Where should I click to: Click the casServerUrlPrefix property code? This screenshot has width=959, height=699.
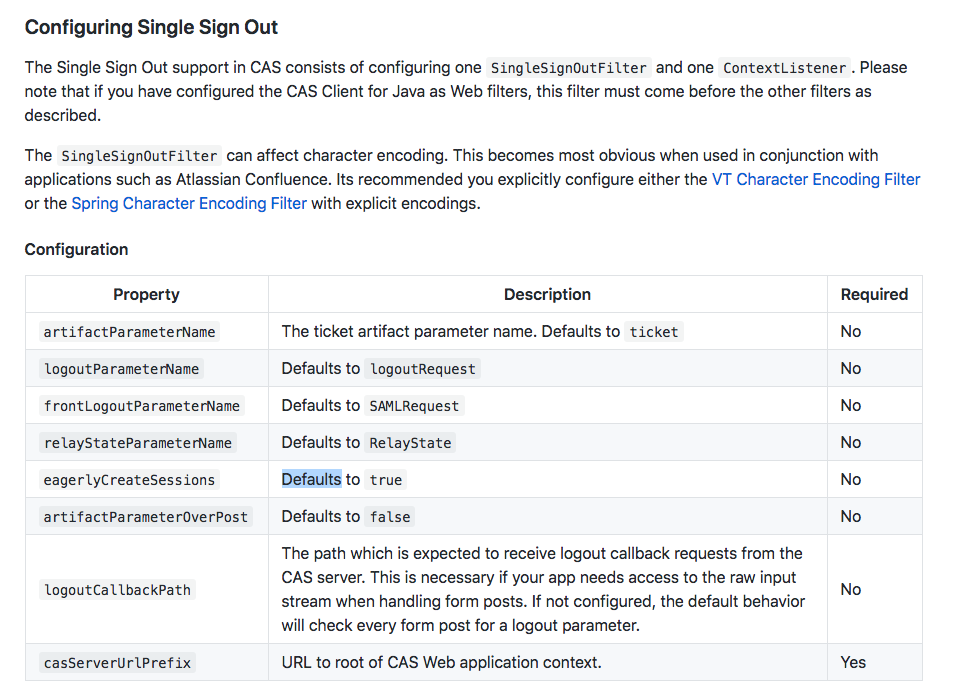click(117, 663)
